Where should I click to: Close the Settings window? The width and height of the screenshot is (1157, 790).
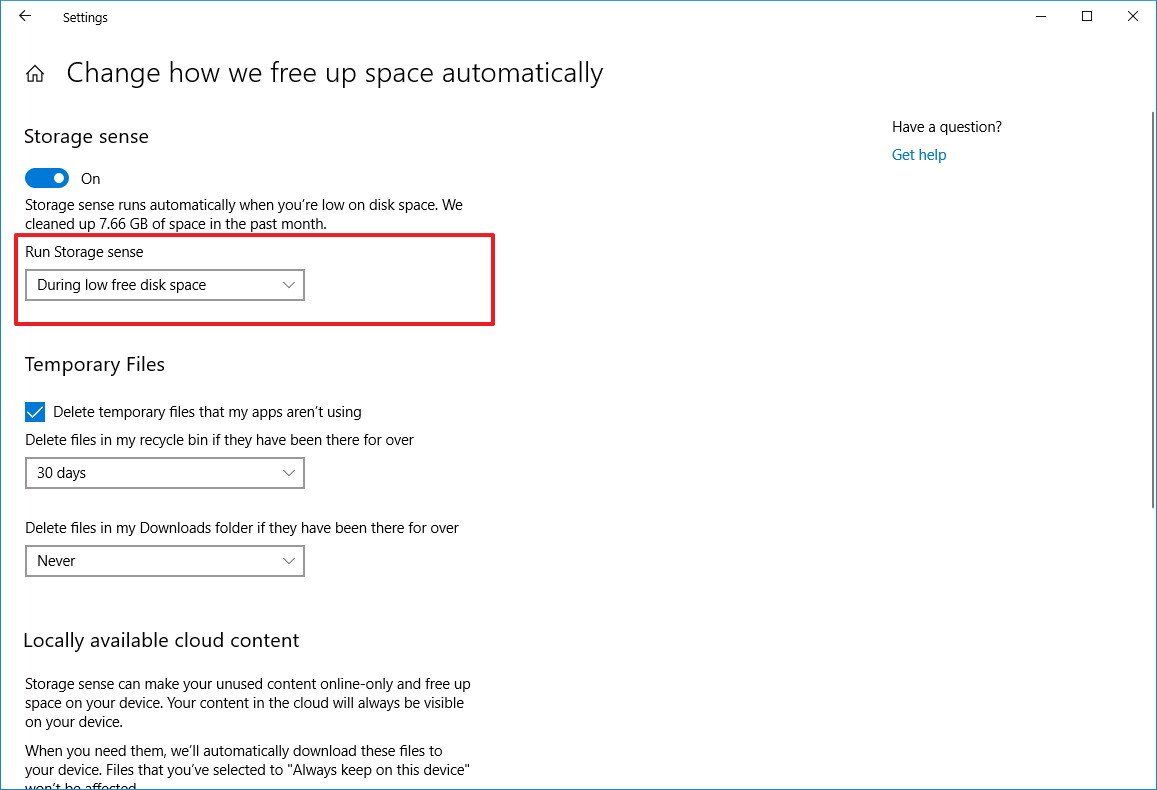pyautogui.click(x=1133, y=17)
